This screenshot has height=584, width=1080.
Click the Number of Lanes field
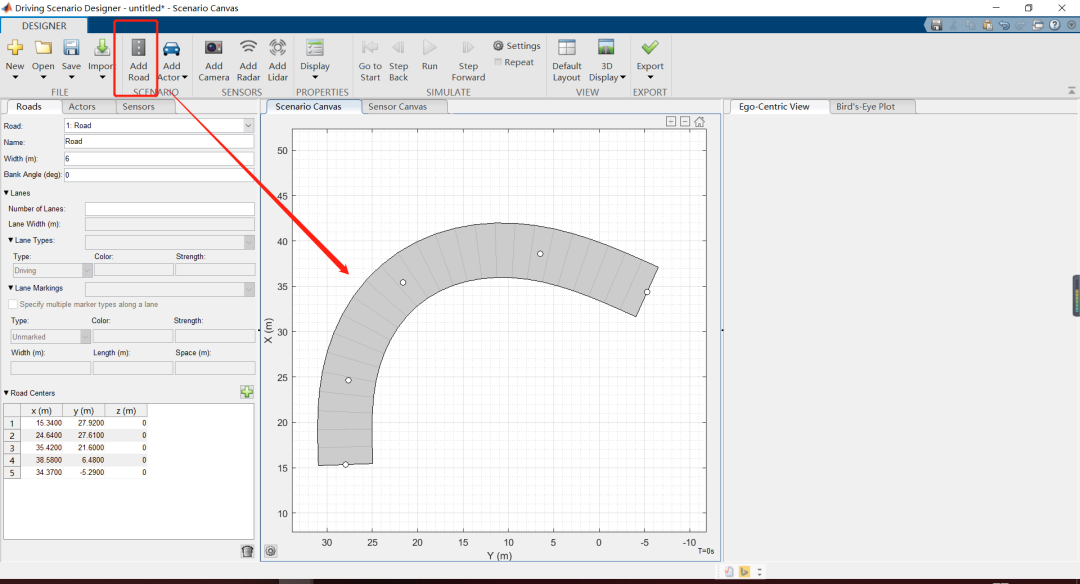point(169,209)
